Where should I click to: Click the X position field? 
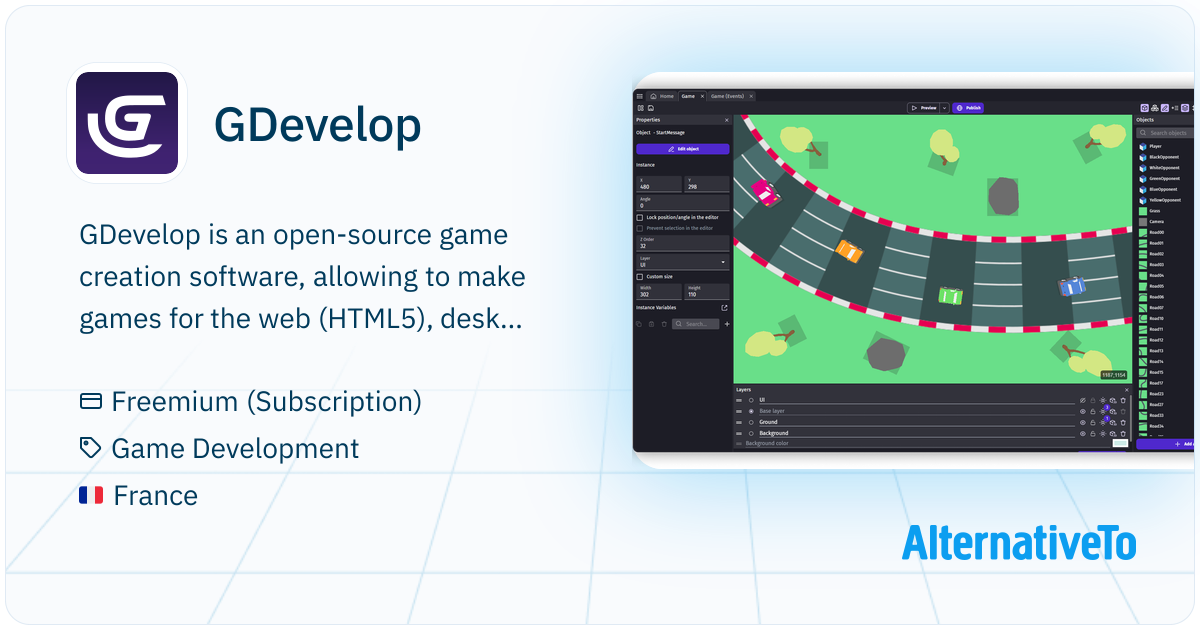pos(659,184)
